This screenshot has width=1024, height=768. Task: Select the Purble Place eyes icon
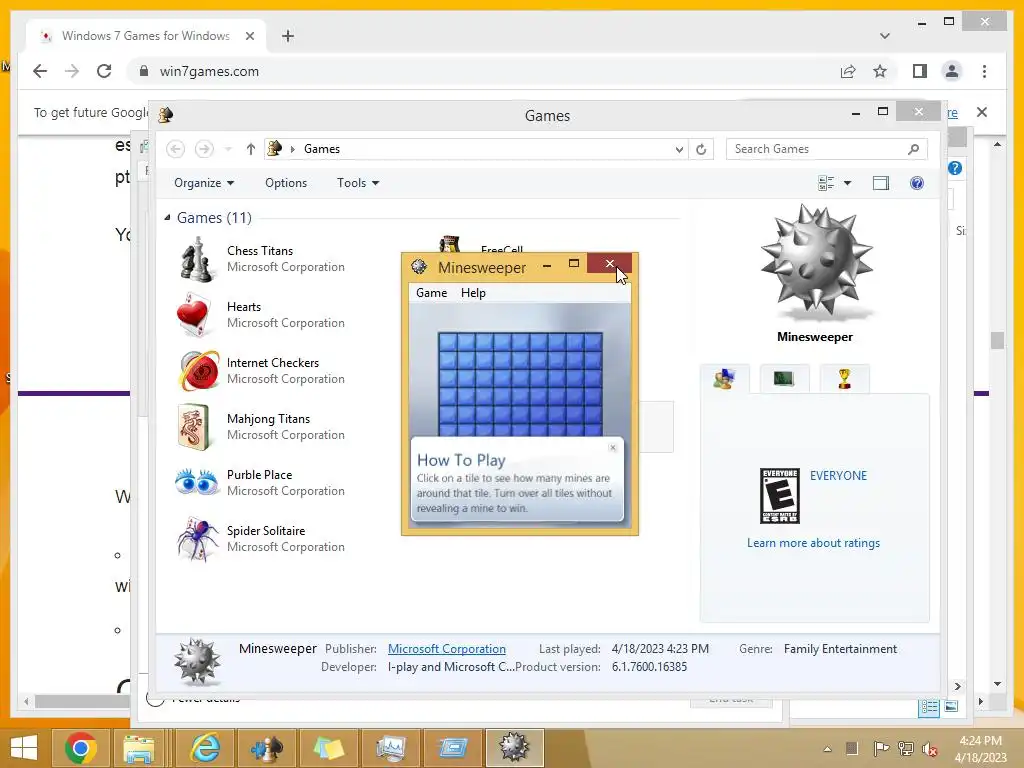pos(197,483)
